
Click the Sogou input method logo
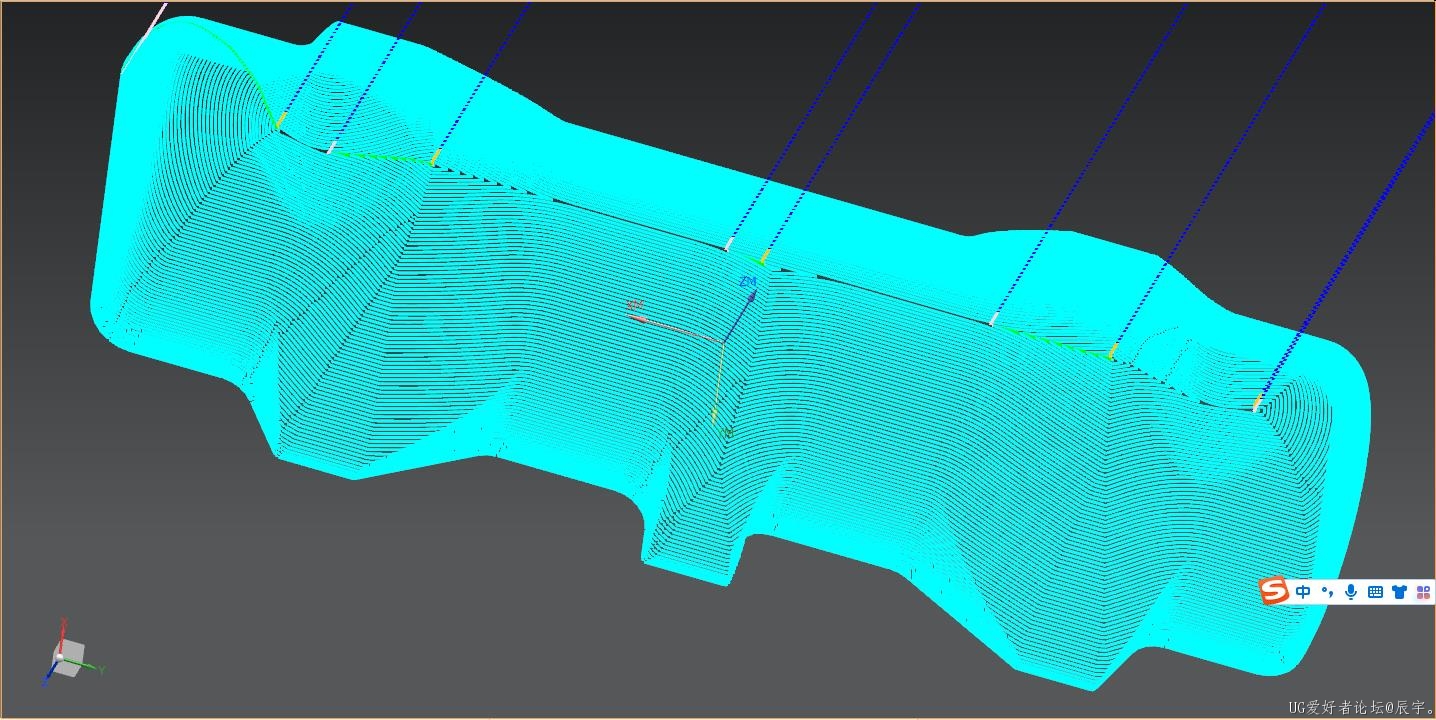tap(1274, 591)
